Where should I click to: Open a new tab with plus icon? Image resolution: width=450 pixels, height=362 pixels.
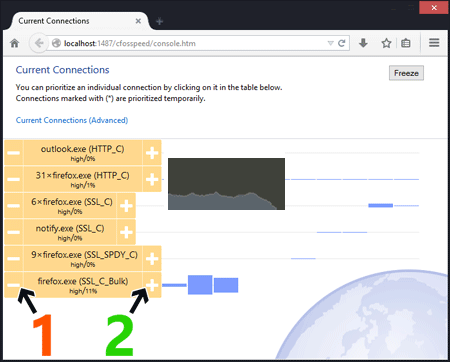[160, 21]
